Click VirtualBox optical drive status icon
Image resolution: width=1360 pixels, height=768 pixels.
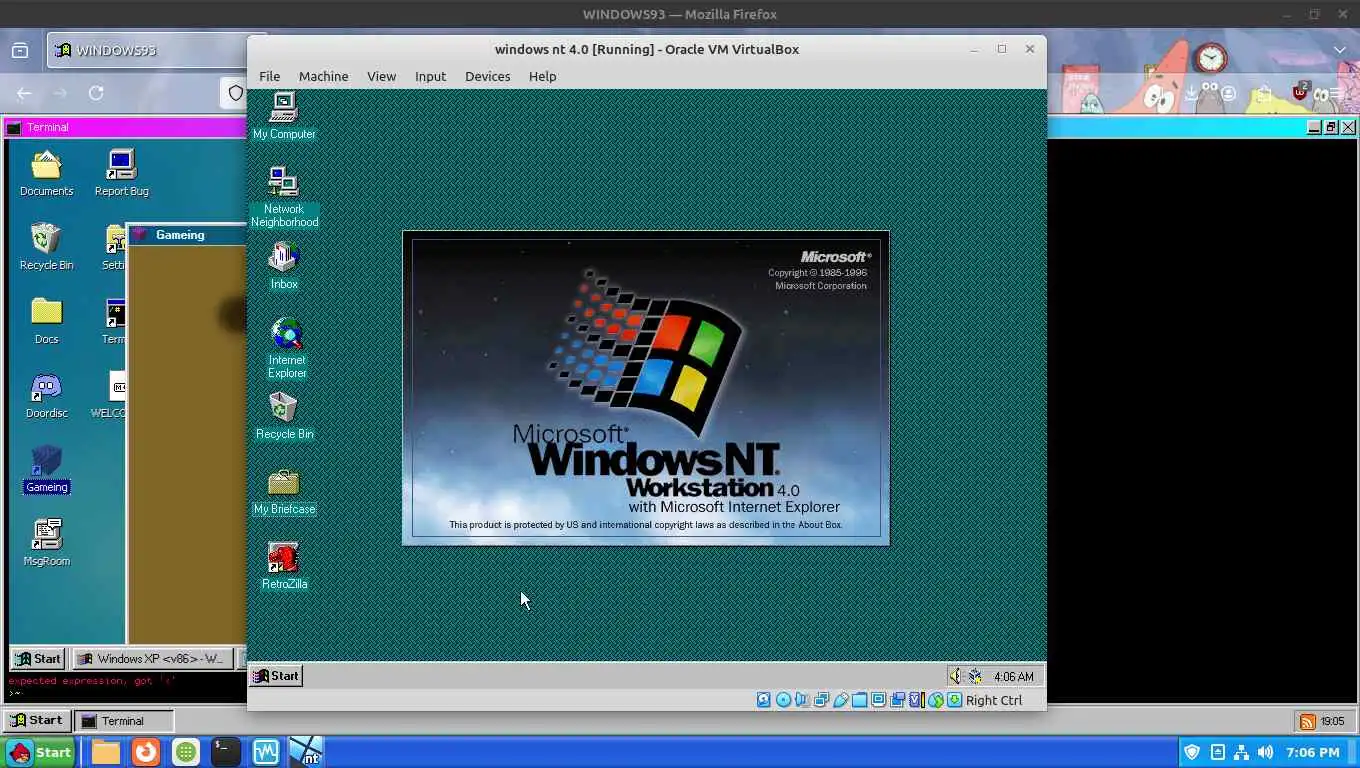(783, 700)
